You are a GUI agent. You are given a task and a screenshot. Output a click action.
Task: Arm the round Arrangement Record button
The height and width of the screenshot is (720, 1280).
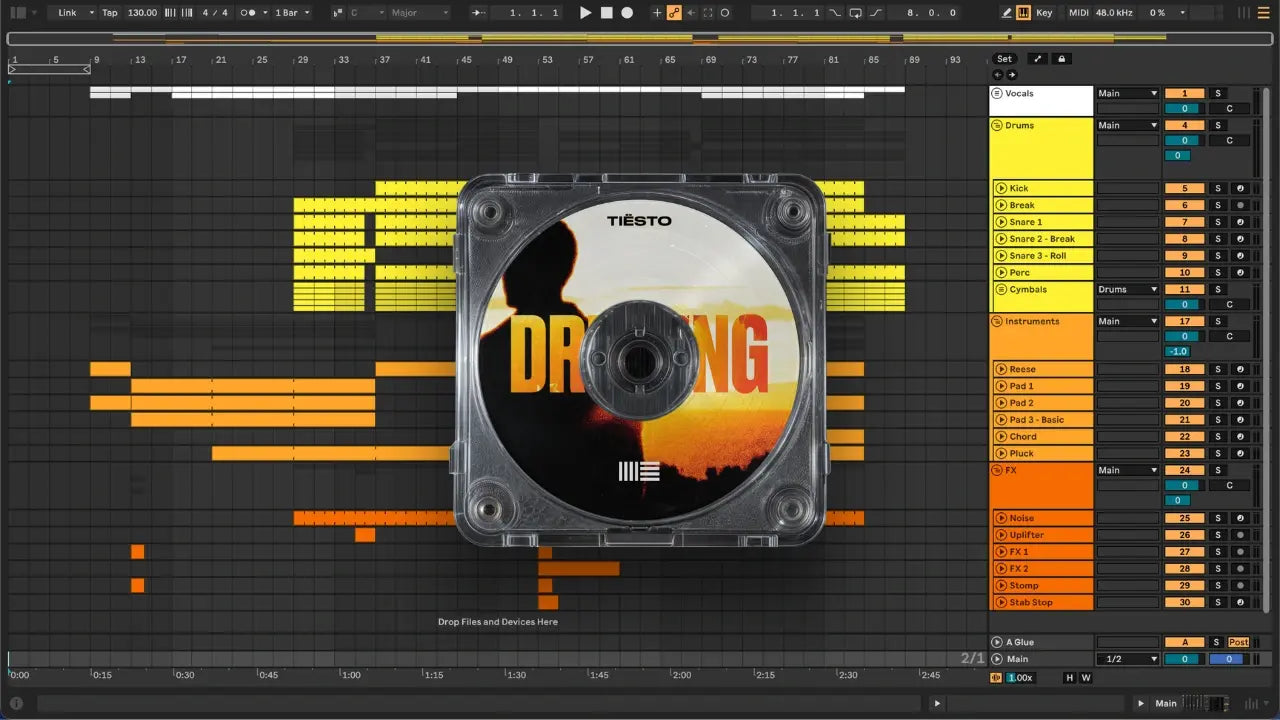(627, 13)
